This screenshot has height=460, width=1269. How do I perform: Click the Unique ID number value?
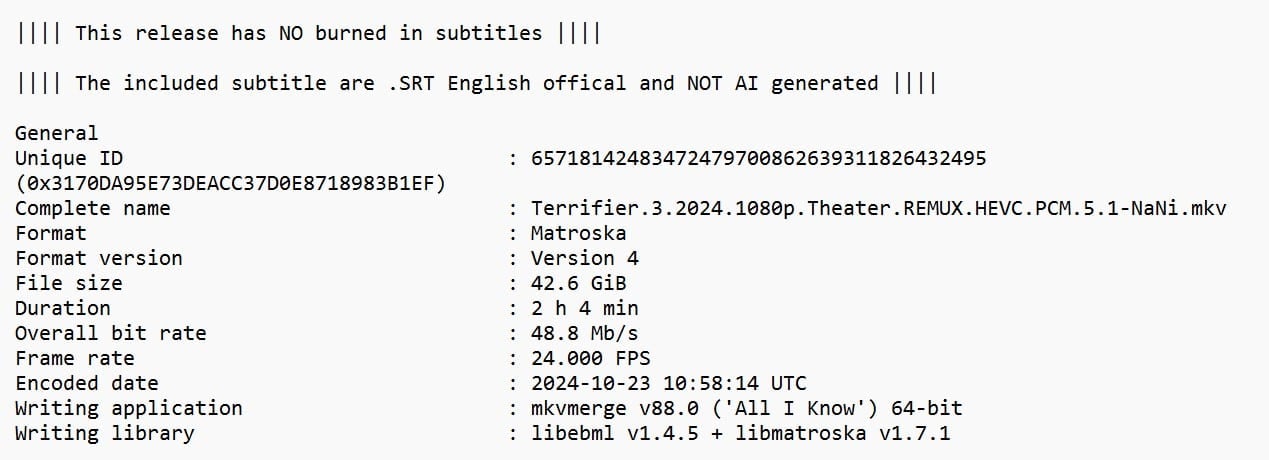point(759,158)
